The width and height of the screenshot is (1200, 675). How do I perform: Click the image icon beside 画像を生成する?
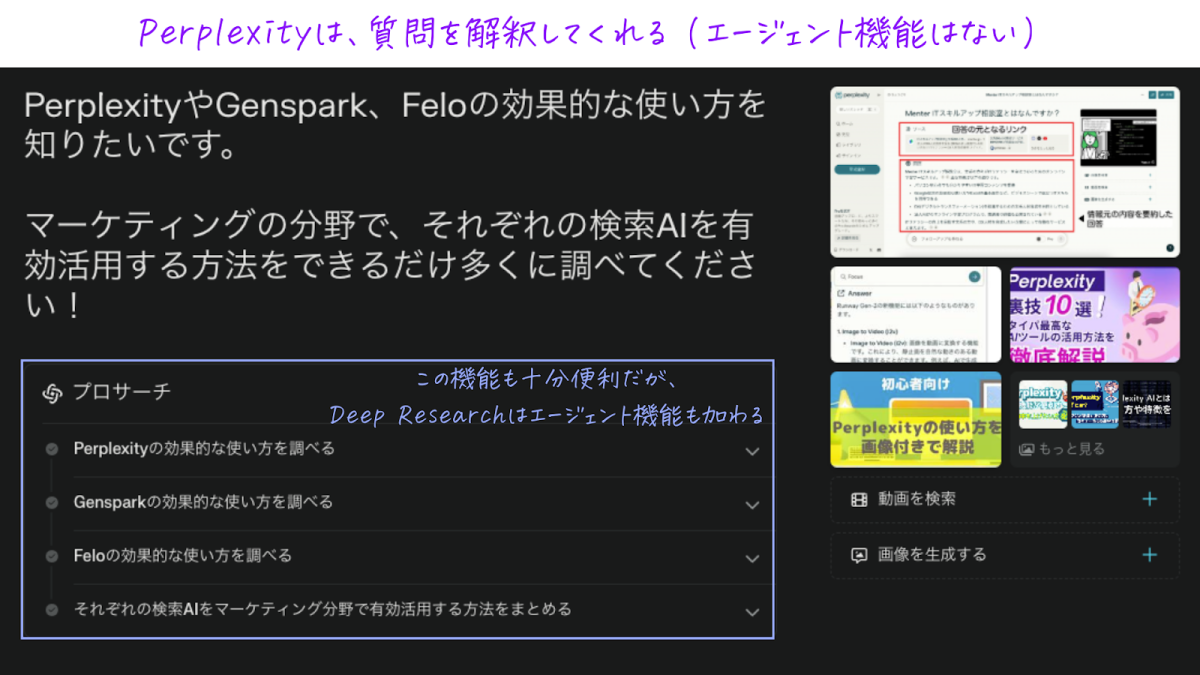(x=858, y=555)
